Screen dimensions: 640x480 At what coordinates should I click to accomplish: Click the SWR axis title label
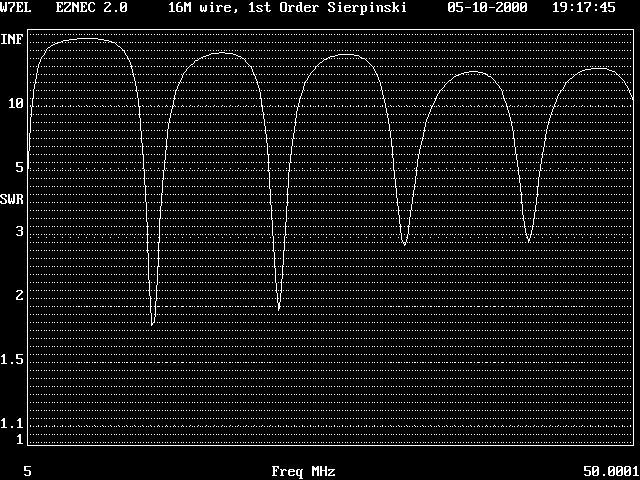point(12,200)
